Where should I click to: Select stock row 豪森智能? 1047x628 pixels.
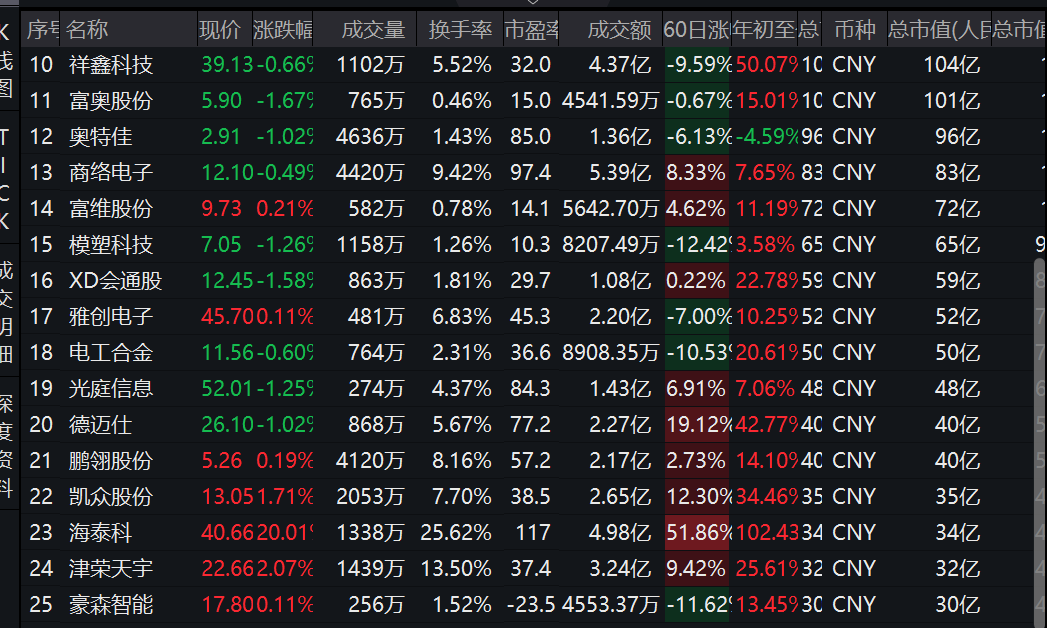(x=534, y=605)
